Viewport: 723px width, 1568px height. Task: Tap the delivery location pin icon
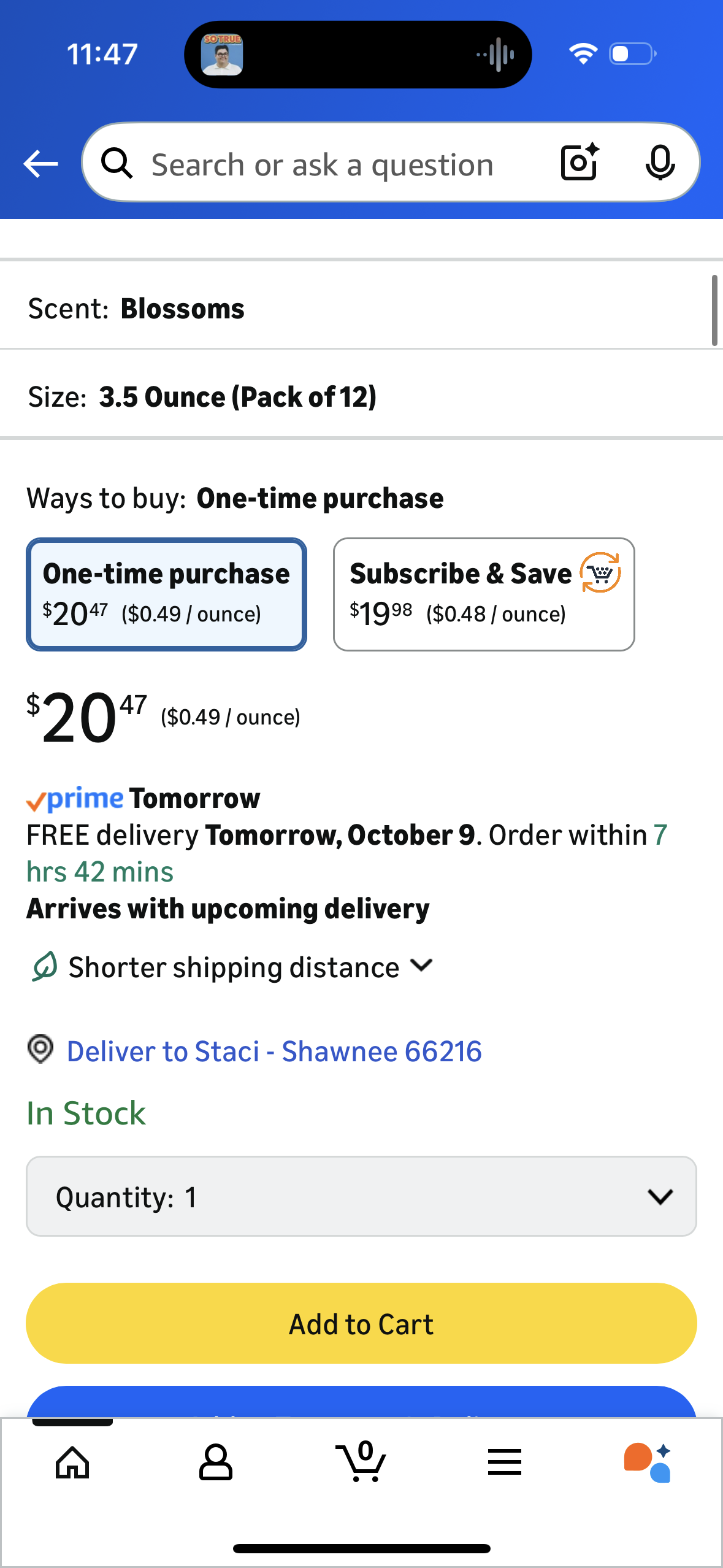click(40, 1050)
